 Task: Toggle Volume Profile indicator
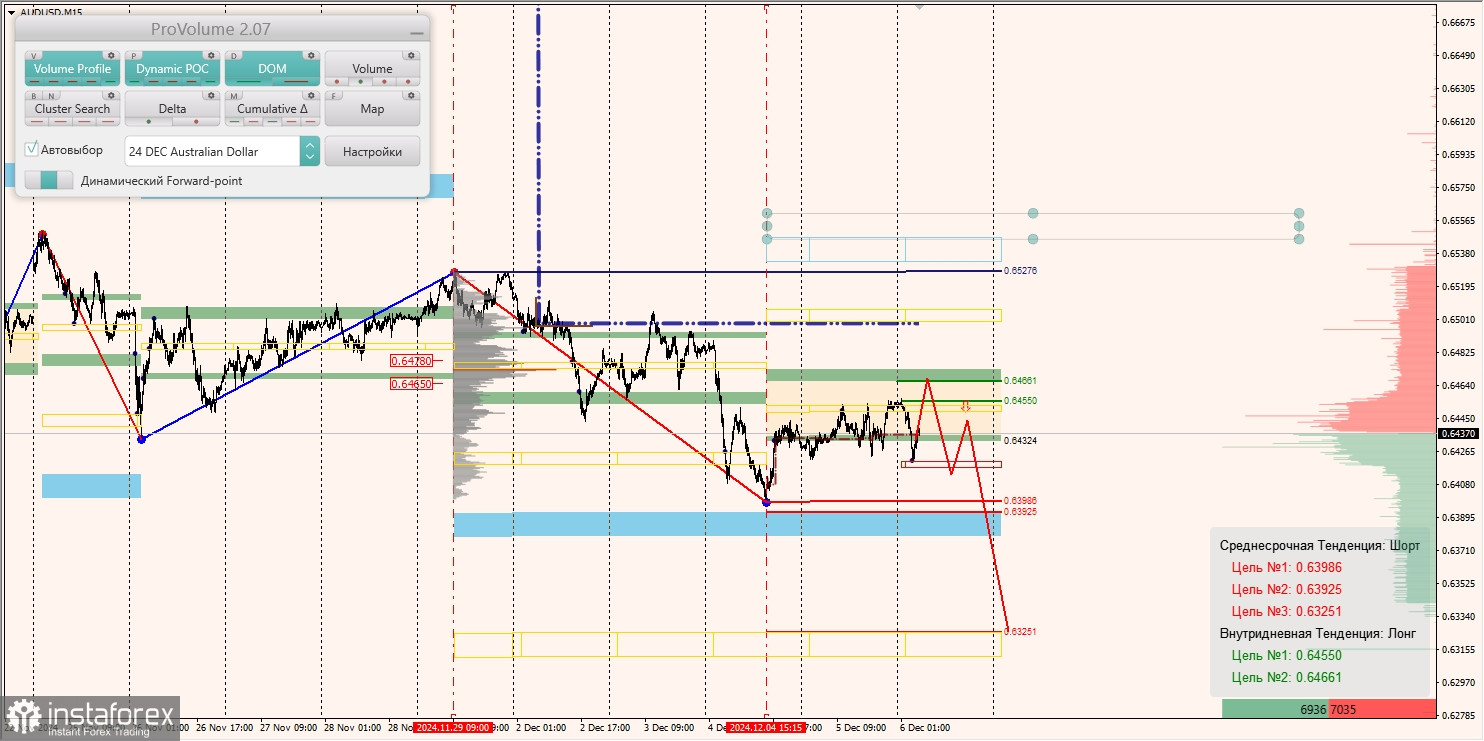coord(72,69)
